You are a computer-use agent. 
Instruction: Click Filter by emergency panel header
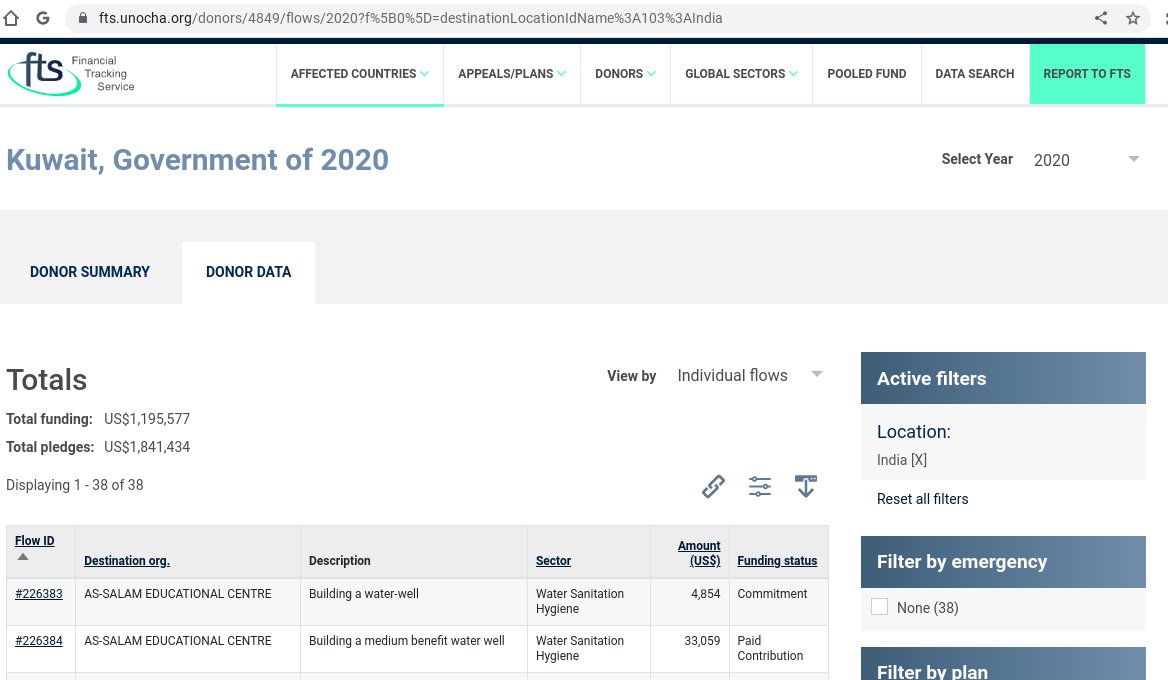pos(1003,562)
